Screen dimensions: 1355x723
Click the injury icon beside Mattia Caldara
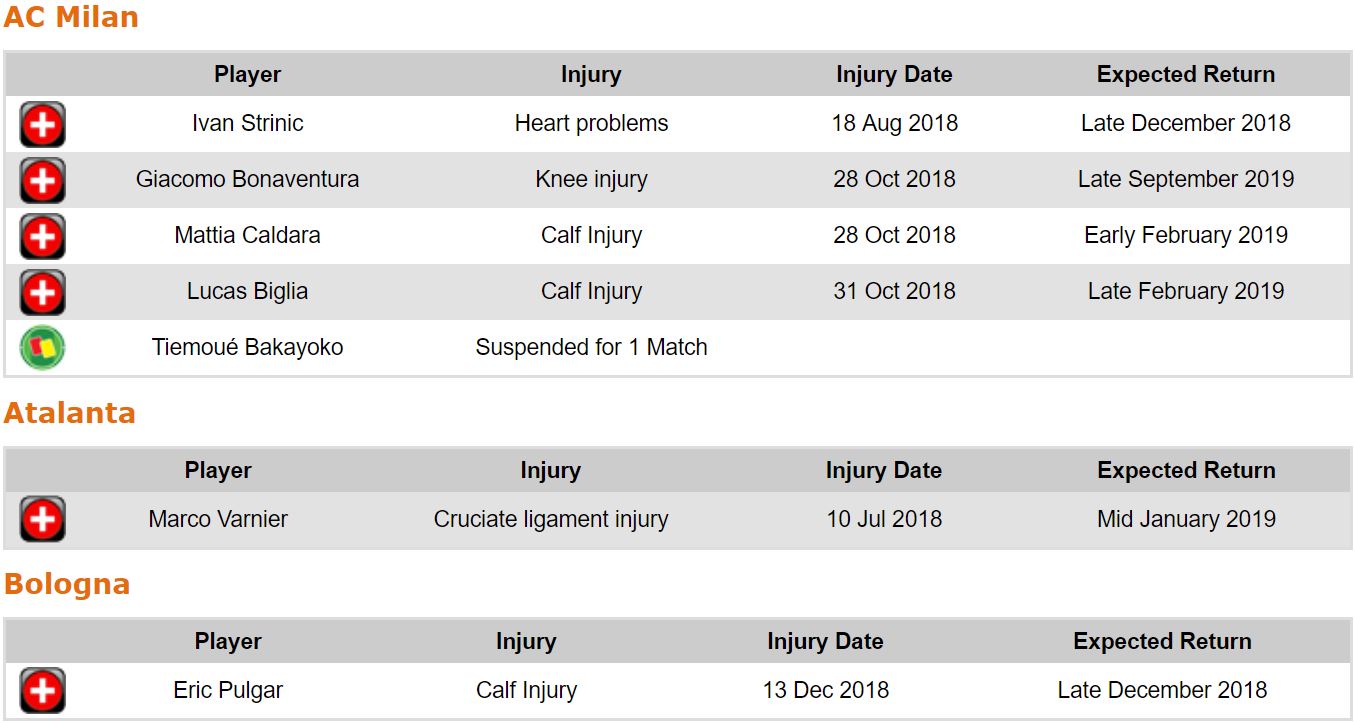tap(42, 237)
